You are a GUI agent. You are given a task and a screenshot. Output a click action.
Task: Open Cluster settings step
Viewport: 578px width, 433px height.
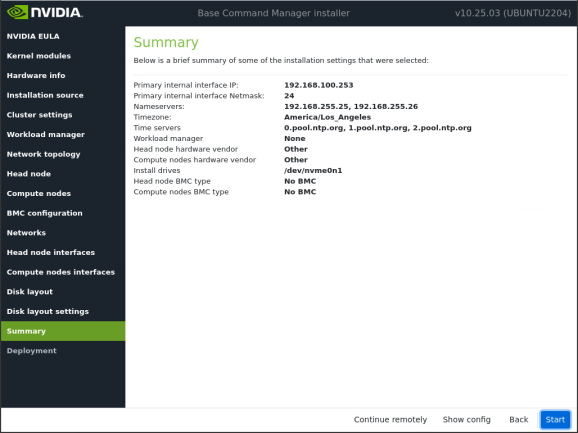point(39,115)
